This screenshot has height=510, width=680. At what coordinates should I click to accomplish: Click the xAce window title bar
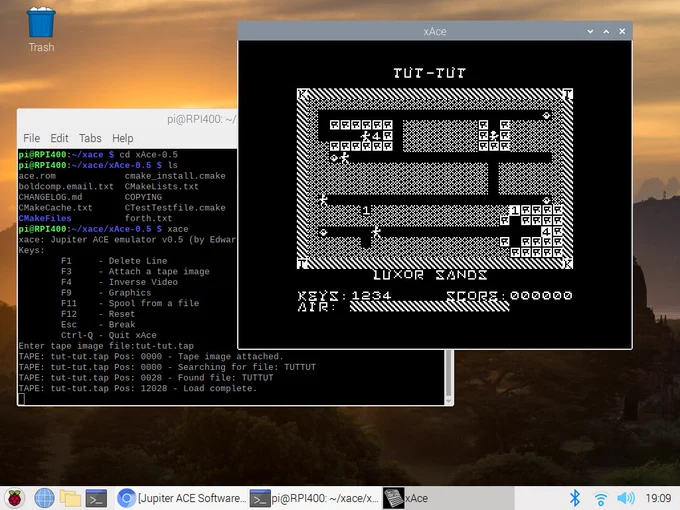pyautogui.click(x=435, y=31)
